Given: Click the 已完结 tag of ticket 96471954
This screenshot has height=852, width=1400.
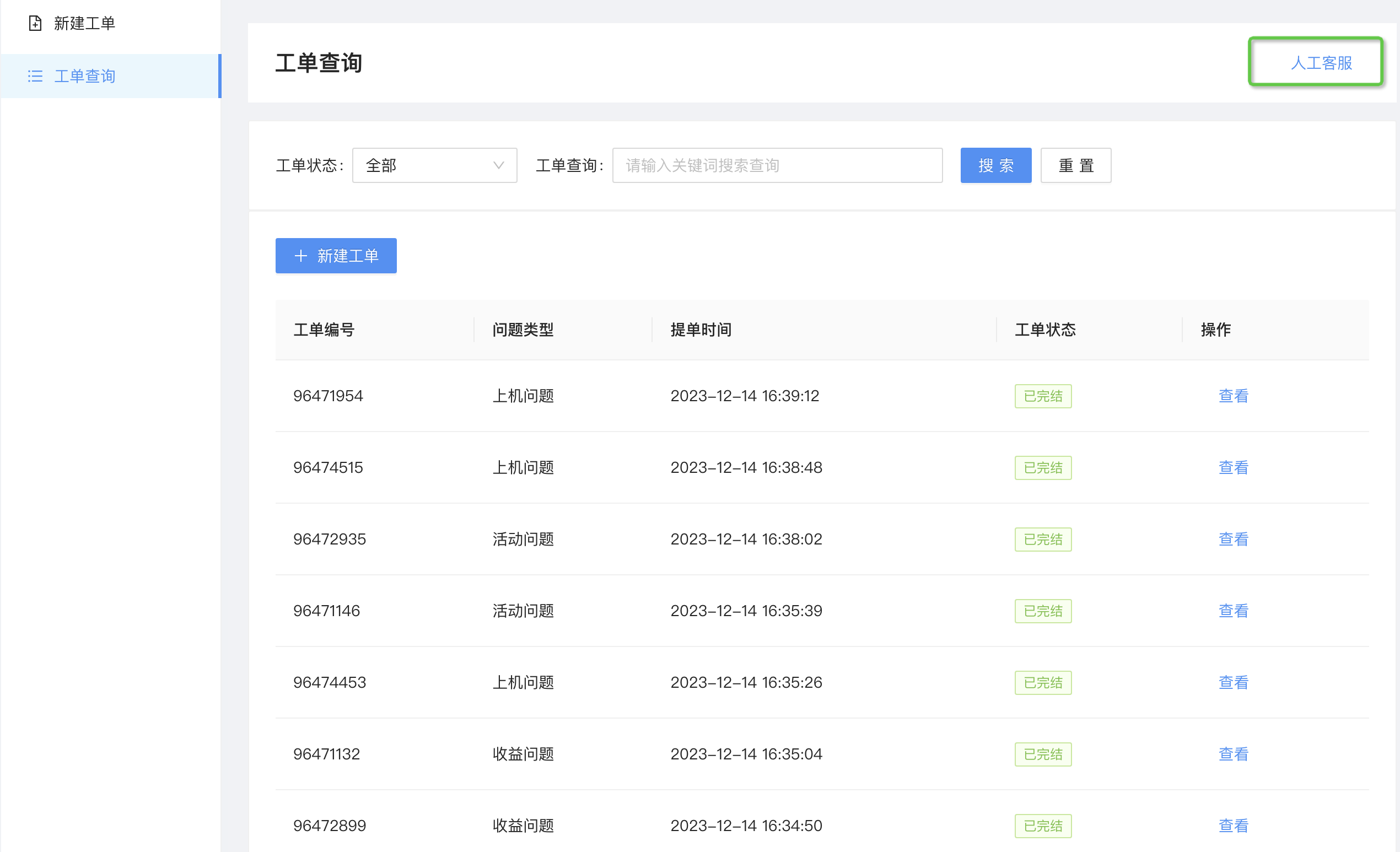Looking at the screenshot, I should coord(1043,396).
